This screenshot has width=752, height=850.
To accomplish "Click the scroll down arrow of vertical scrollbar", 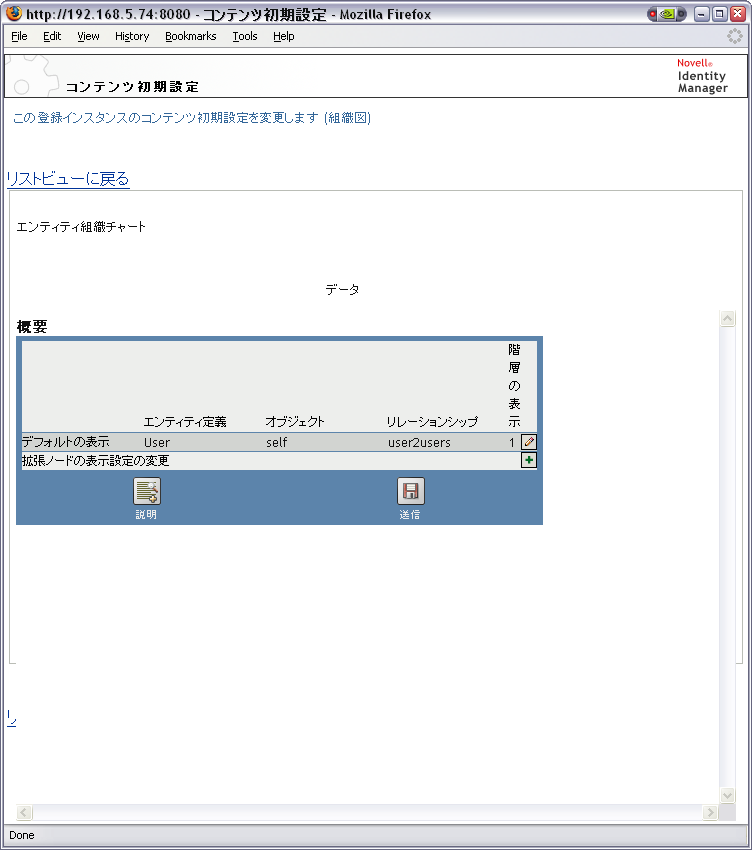I will (x=728, y=795).
